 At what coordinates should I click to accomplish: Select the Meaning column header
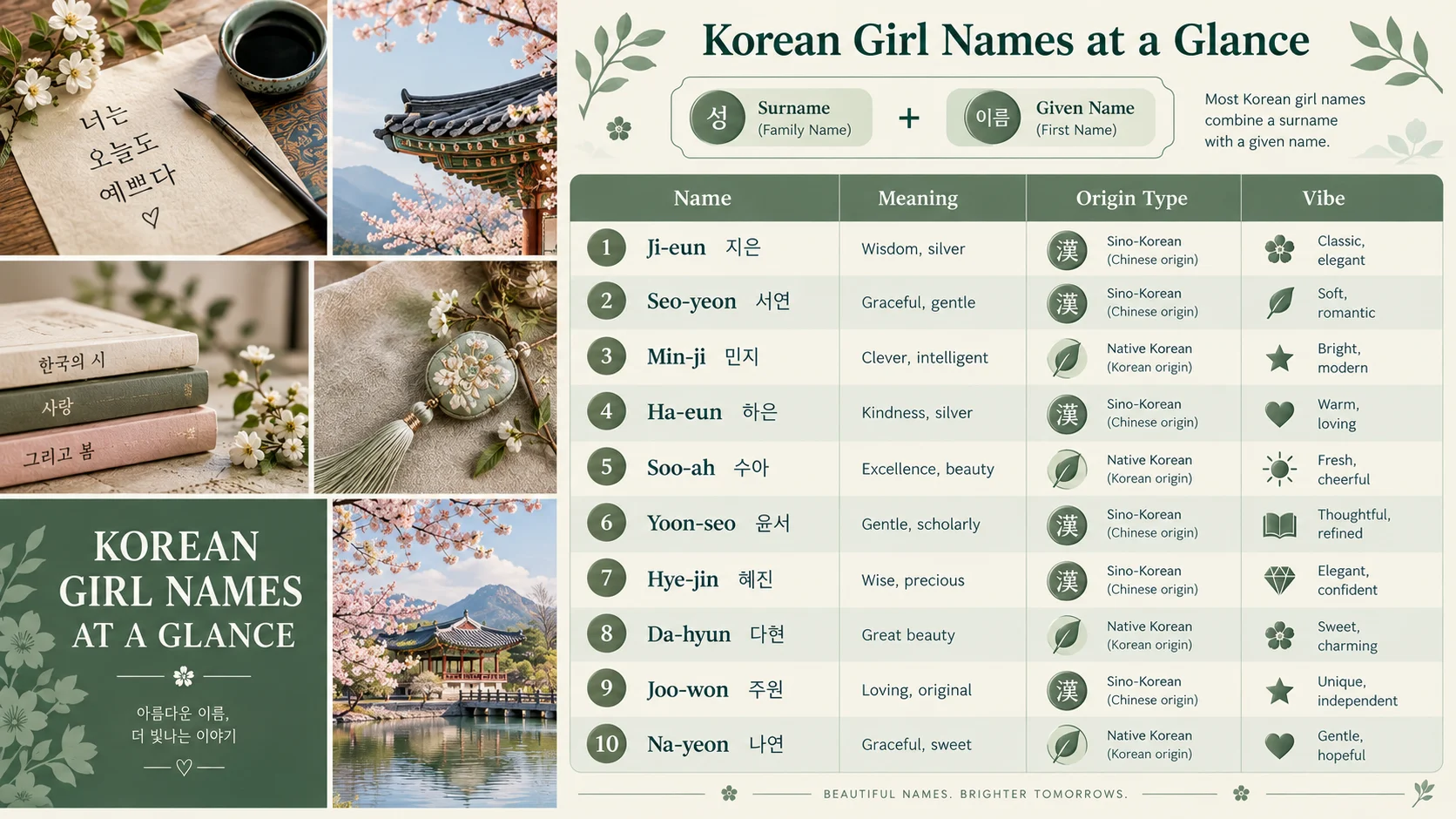click(x=932, y=198)
